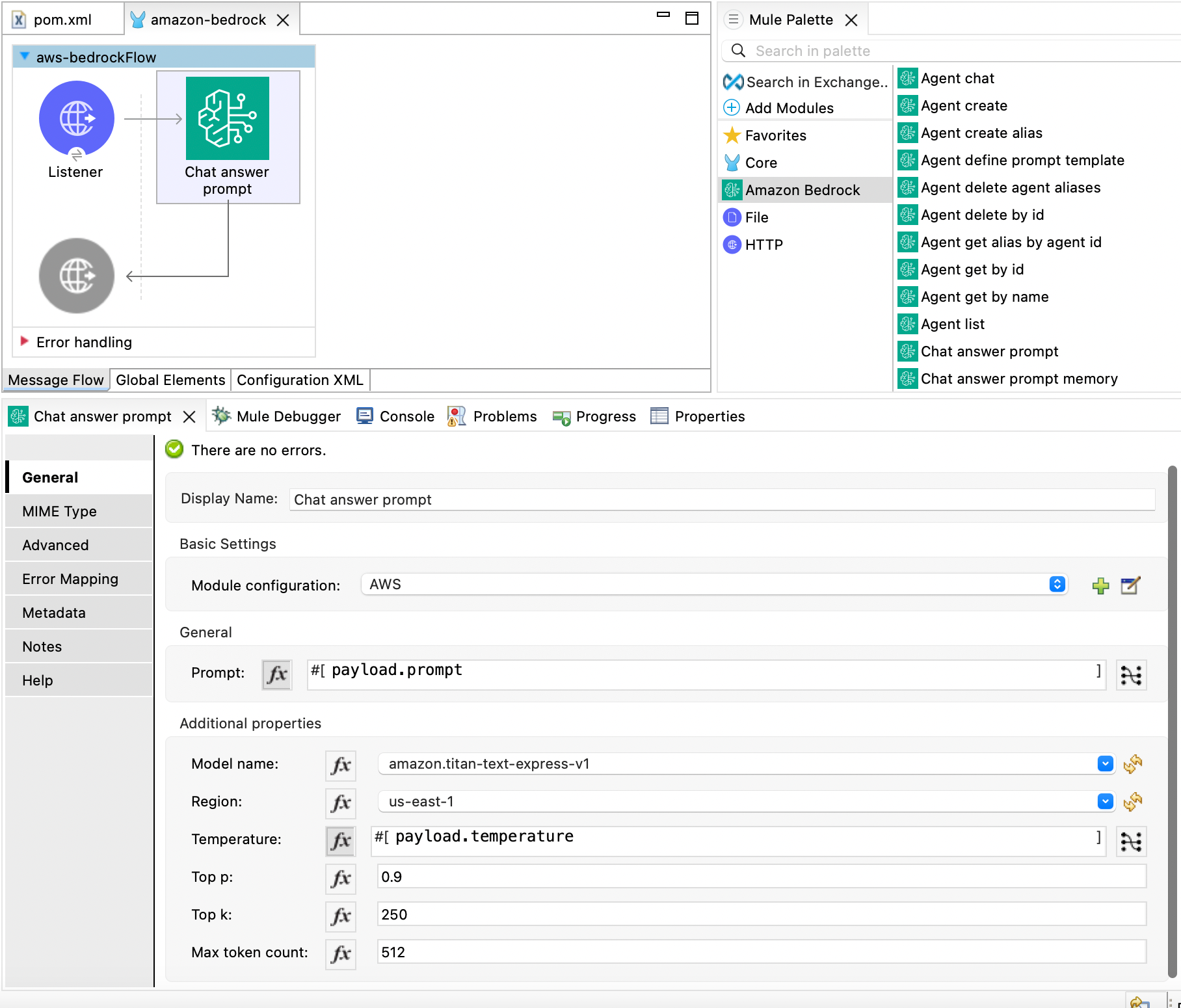Image resolution: width=1181 pixels, height=1008 pixels.
Task: Collapse the aws-bedrockFlow flow
Action: point(24,57)
